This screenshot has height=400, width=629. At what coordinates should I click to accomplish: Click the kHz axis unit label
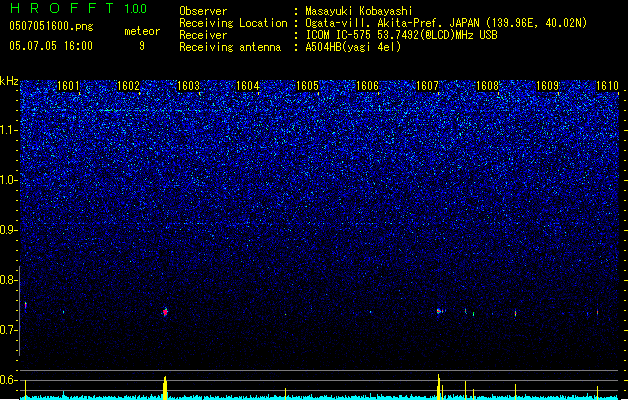pyautogui.click(x=9, y=81)
